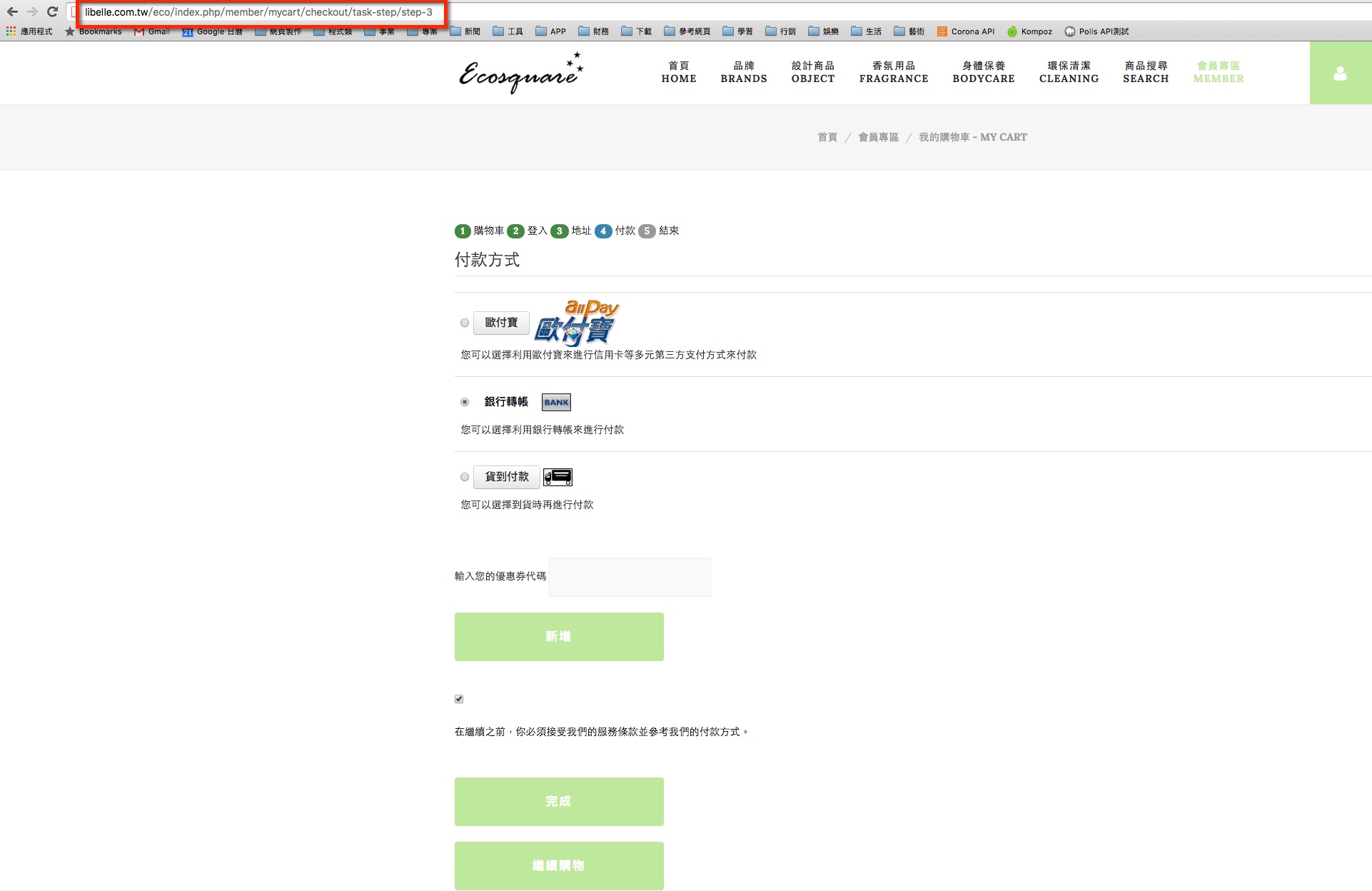This screenshot has height=891, width=1372.
Task: Toggle the terms of service agreement checkbox
Action: point(459,699)
